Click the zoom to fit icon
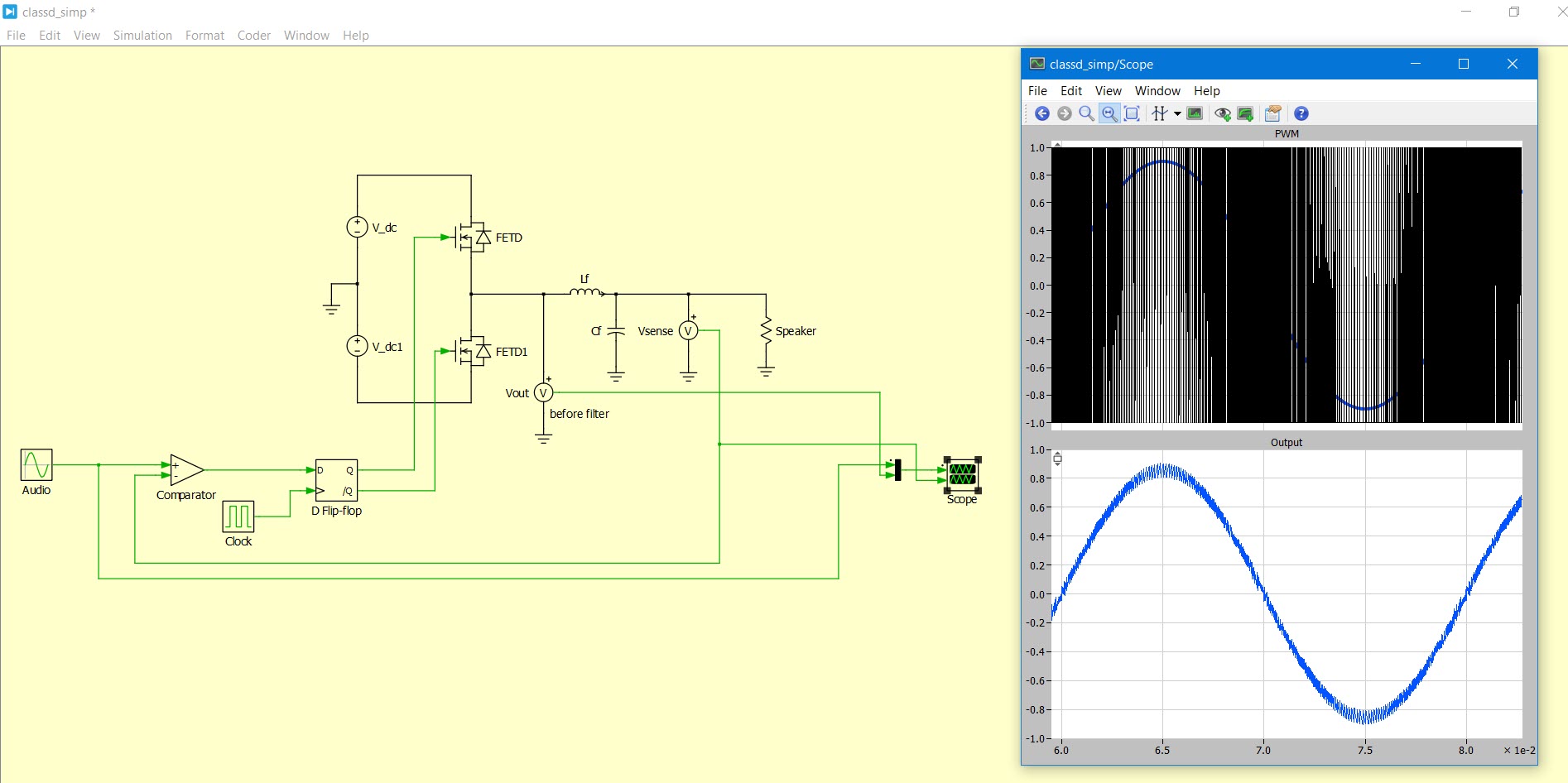This screenshot has width=1568, height=783. [1133, 113]
